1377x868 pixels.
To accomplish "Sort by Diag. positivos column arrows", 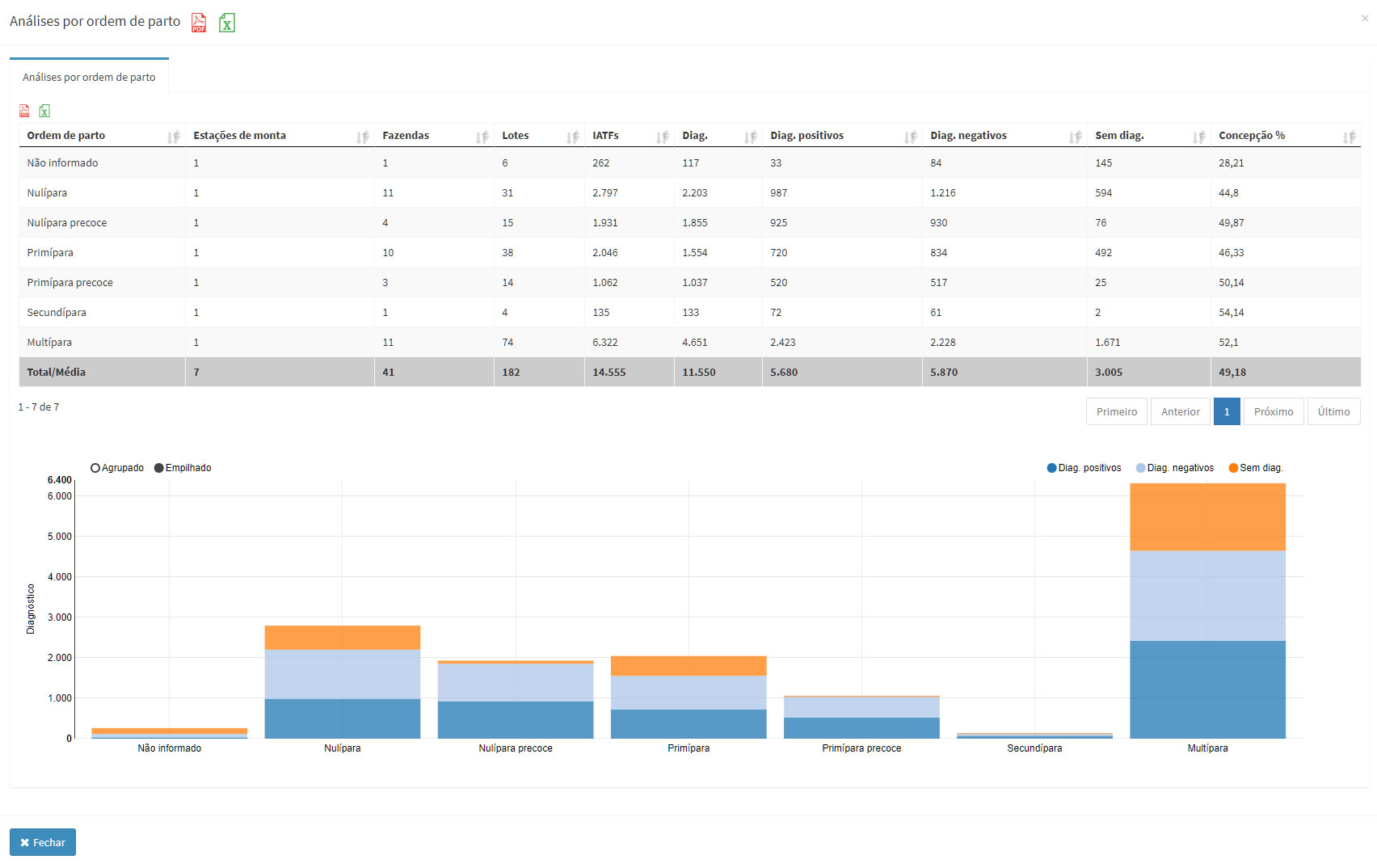I will pos(910,137).
